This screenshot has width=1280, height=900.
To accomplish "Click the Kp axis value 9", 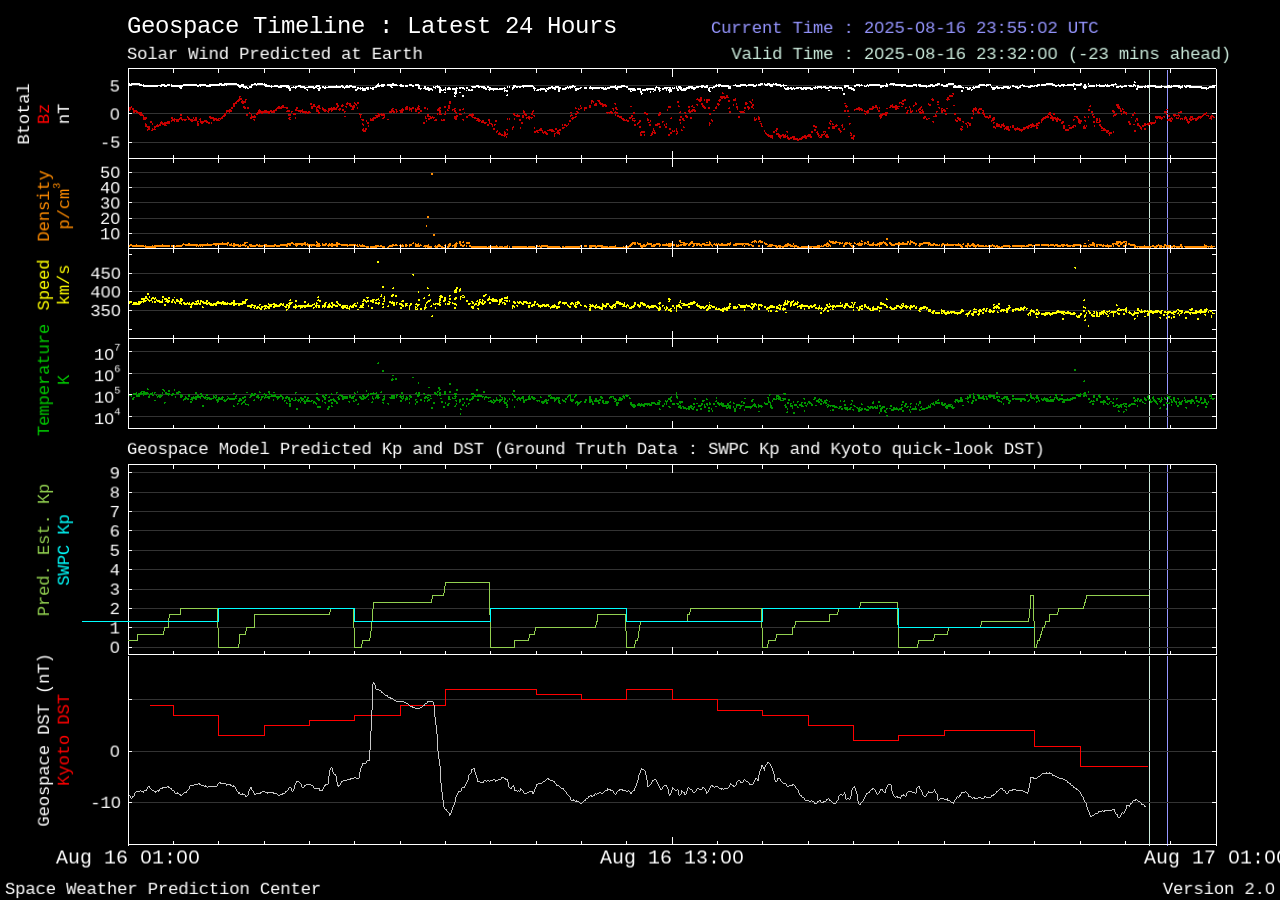I will pyautogui.click(x=115, y=473).
